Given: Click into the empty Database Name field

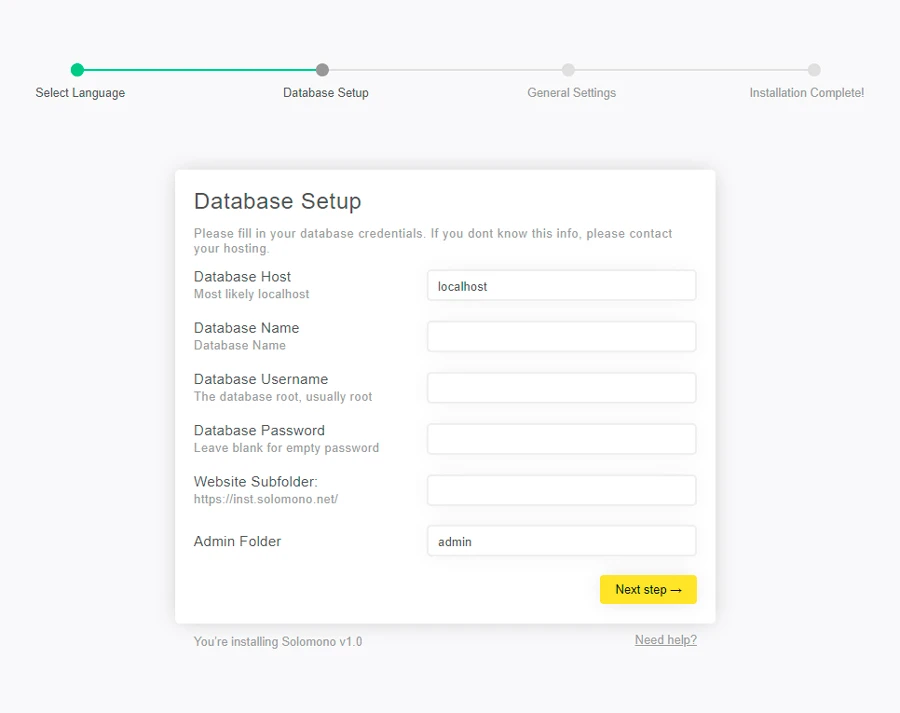Looking at the screenshot, I should pyautogui.click(x=561, y=337).
